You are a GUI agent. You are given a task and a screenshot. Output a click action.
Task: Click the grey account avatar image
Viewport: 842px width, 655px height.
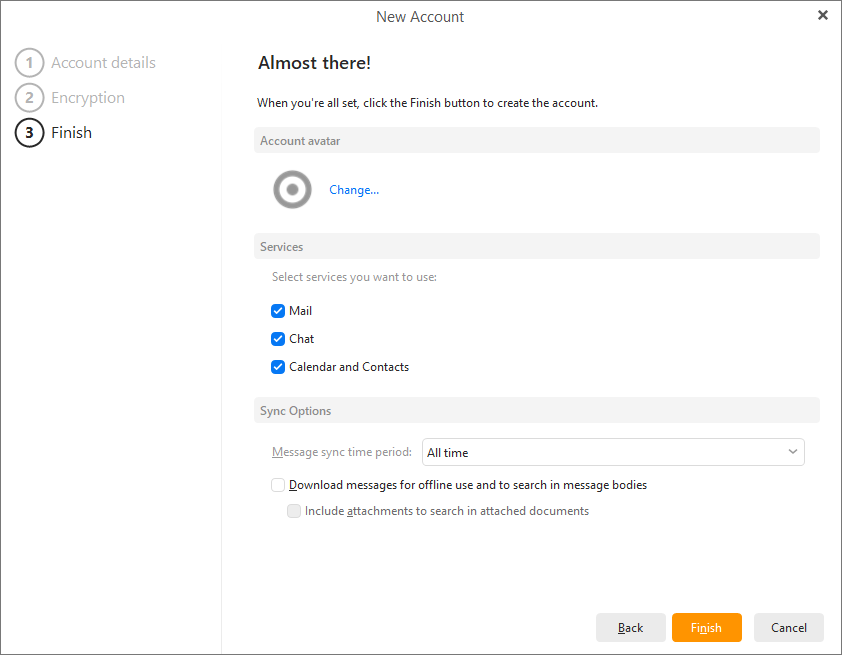point(293,189)
